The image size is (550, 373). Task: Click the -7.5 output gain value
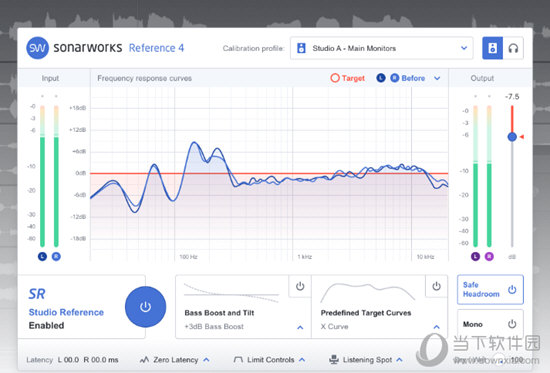click(512, 96)
